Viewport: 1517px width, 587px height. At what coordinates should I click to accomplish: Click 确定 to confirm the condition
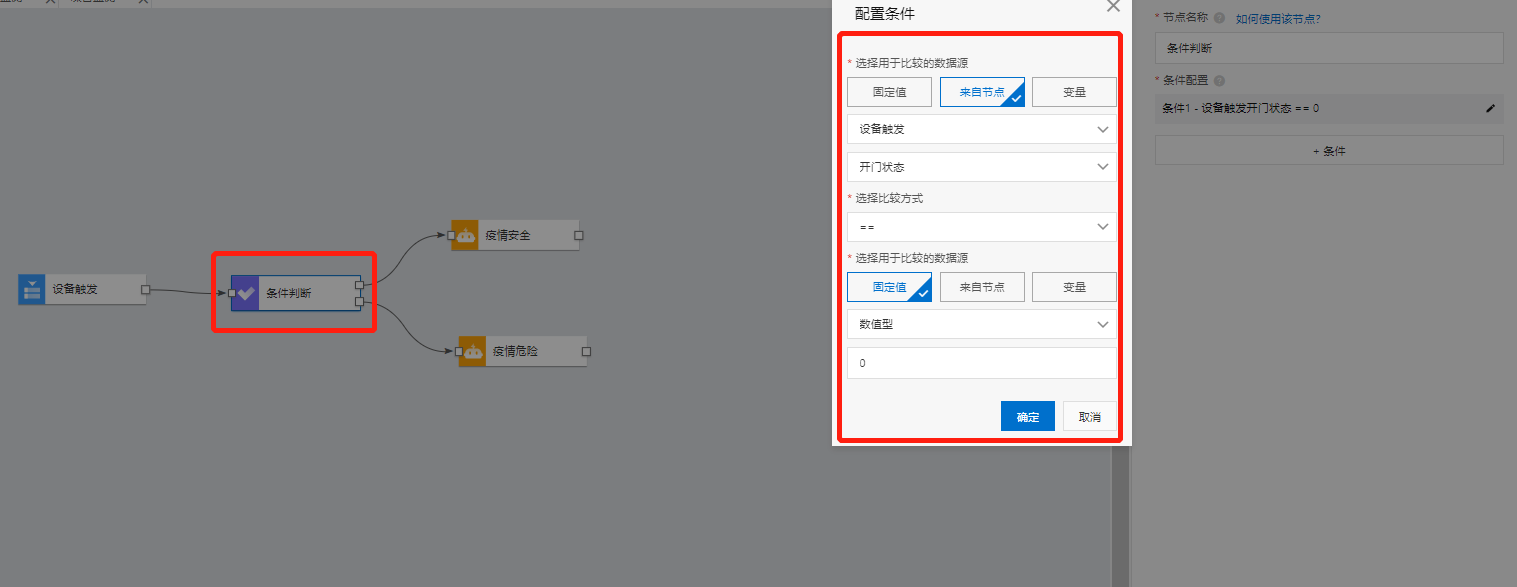[x=1027, y=416]
